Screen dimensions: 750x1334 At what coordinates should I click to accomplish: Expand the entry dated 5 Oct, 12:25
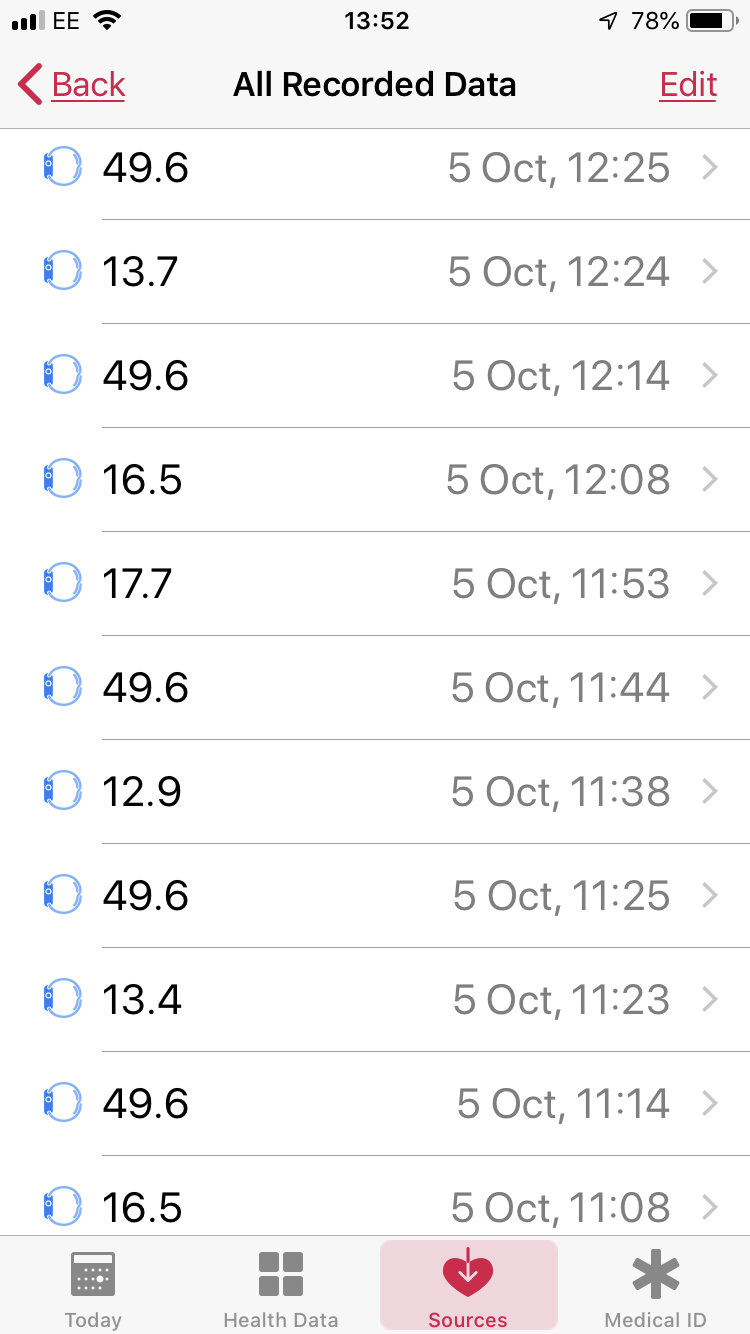click(x=710, y=167)
